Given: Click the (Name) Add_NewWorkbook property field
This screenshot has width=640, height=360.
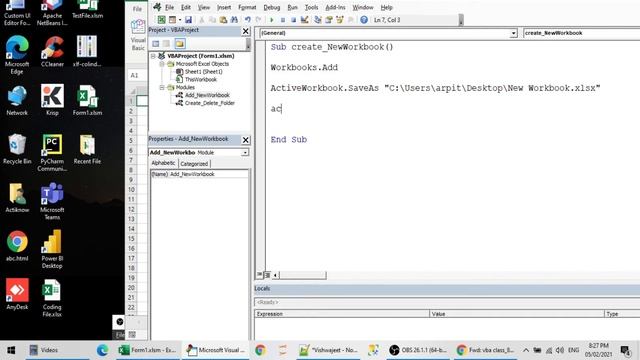Looking at the screenshot, I should tap(199, 174).
